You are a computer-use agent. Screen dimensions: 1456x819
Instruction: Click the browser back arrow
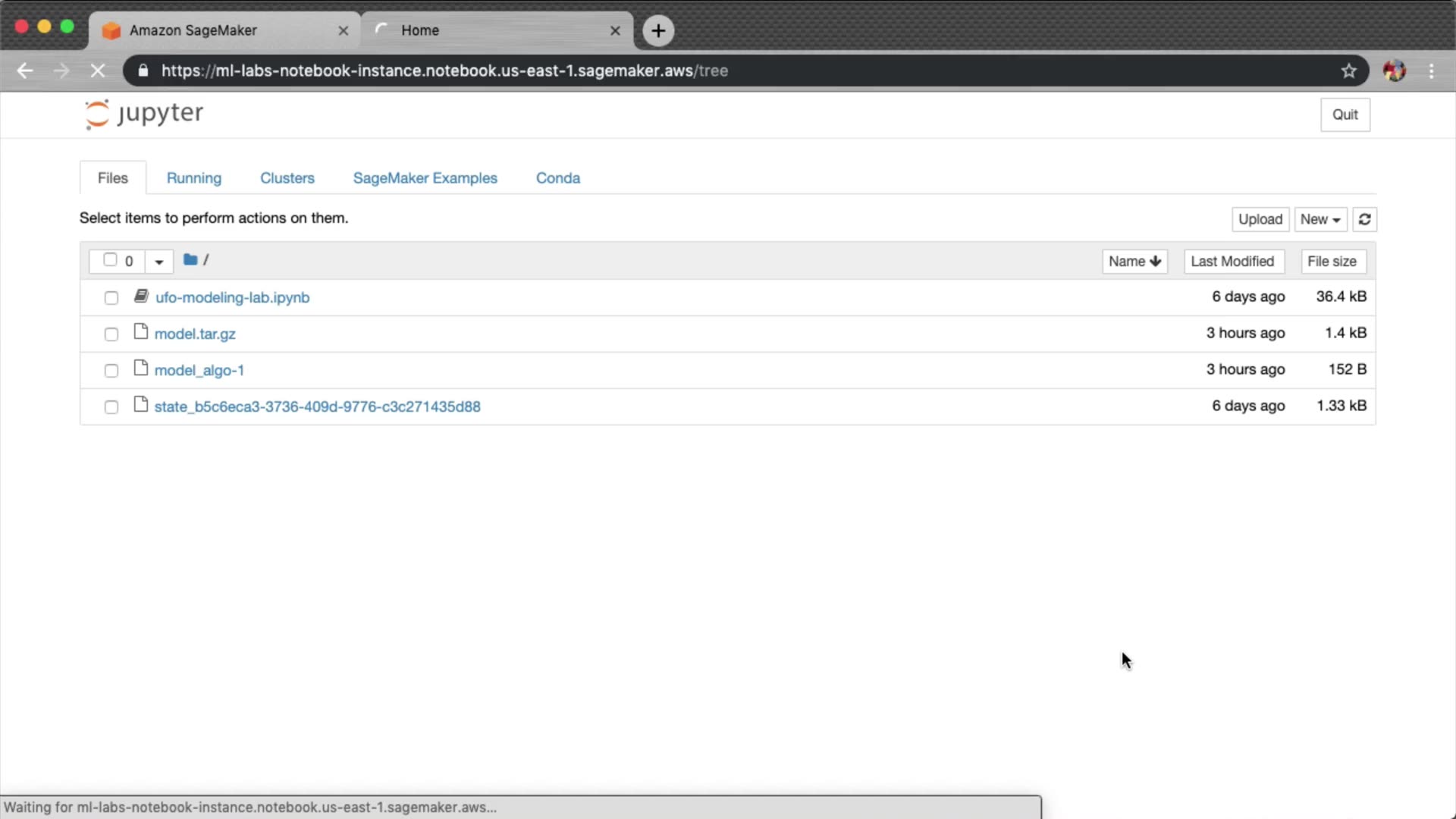click(25, 71)
